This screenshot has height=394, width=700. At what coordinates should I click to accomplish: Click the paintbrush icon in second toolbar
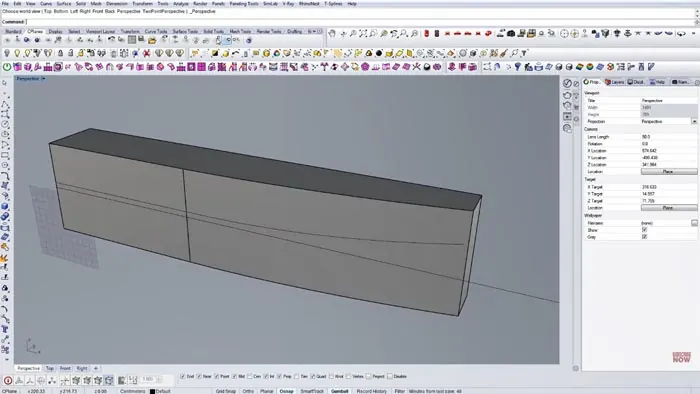(504, 54)
